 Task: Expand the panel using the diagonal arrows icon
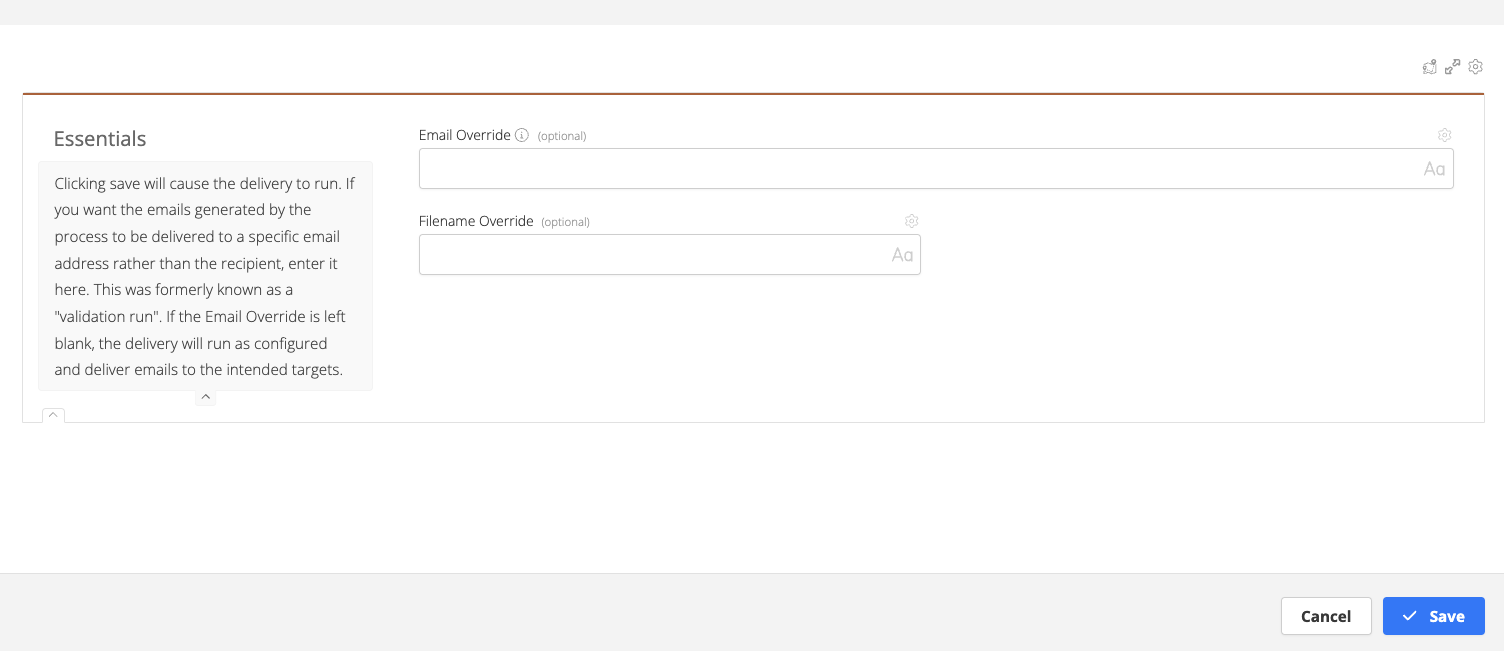coord(1452,66)
